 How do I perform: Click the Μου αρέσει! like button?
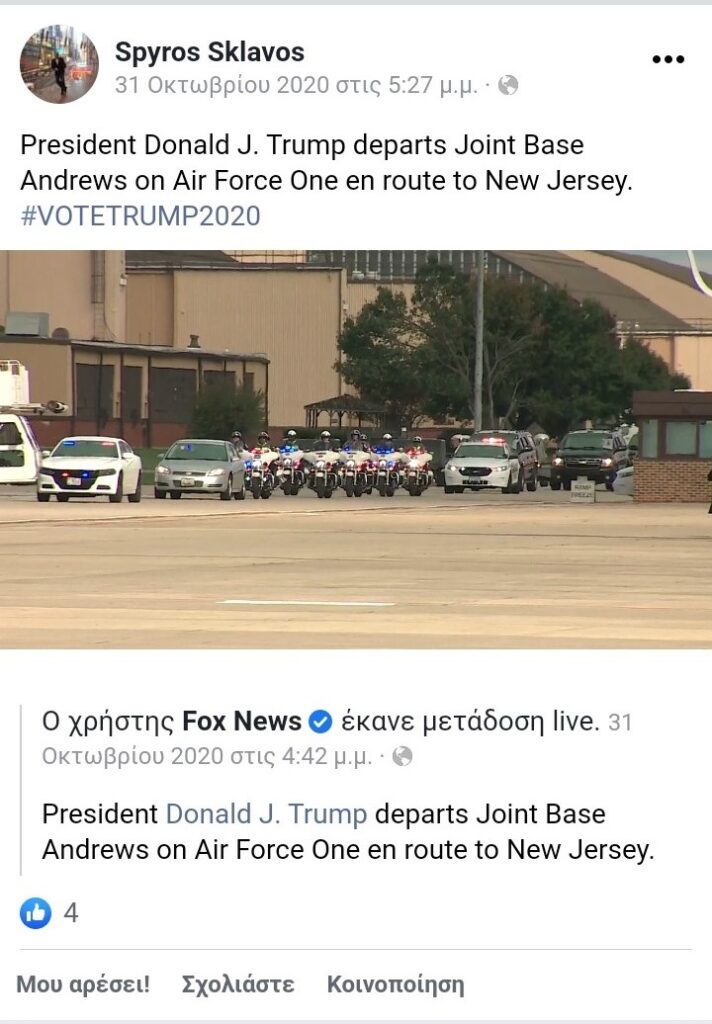(x=83, y=984)
